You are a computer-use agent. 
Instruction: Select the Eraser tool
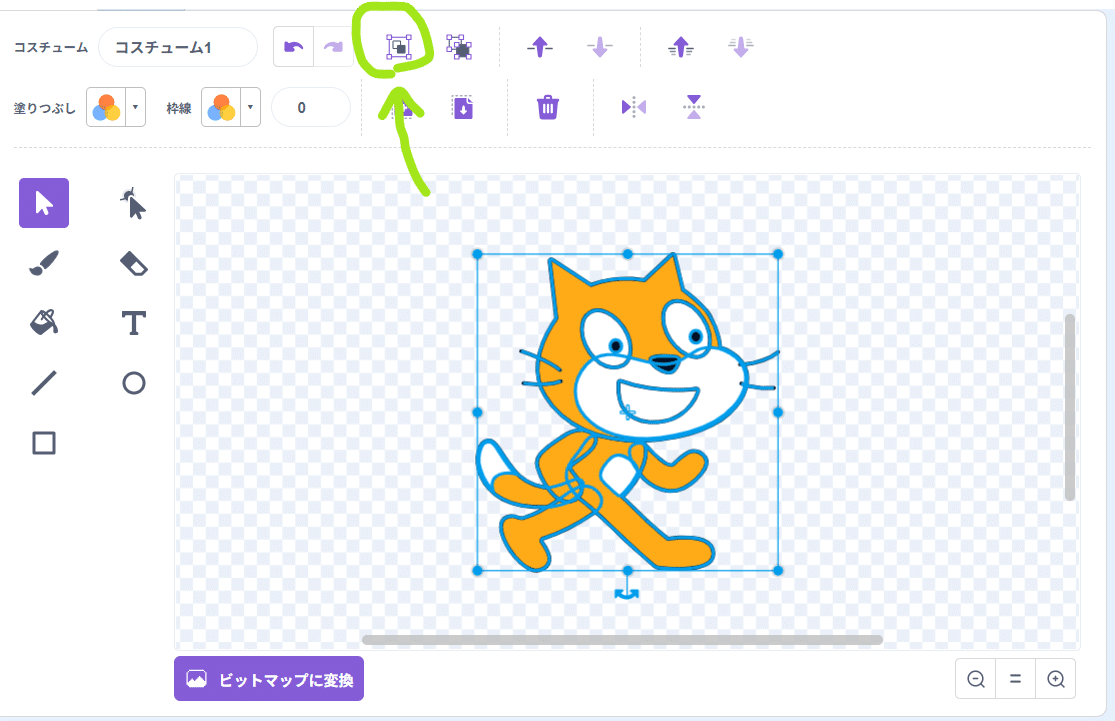tap(133, 262)
